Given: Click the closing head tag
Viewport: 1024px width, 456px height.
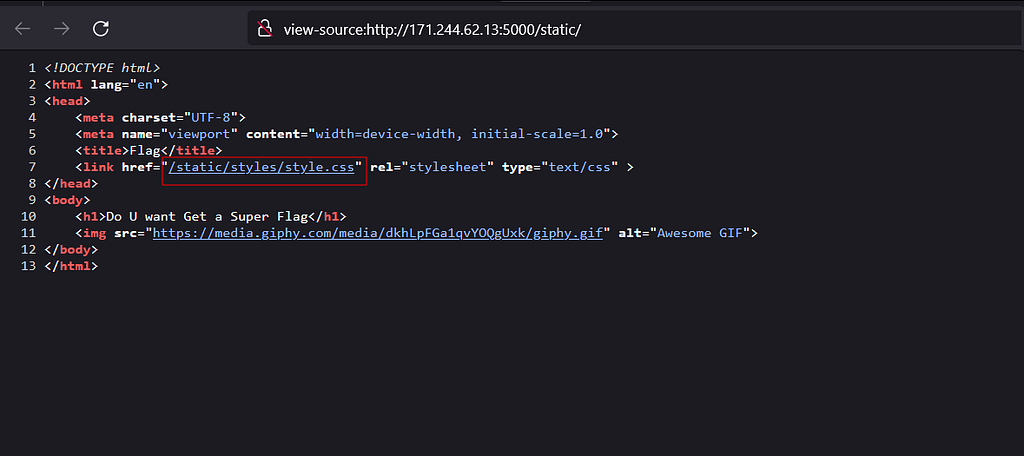Looking at the screenshot, I should [x=71, y=184].
